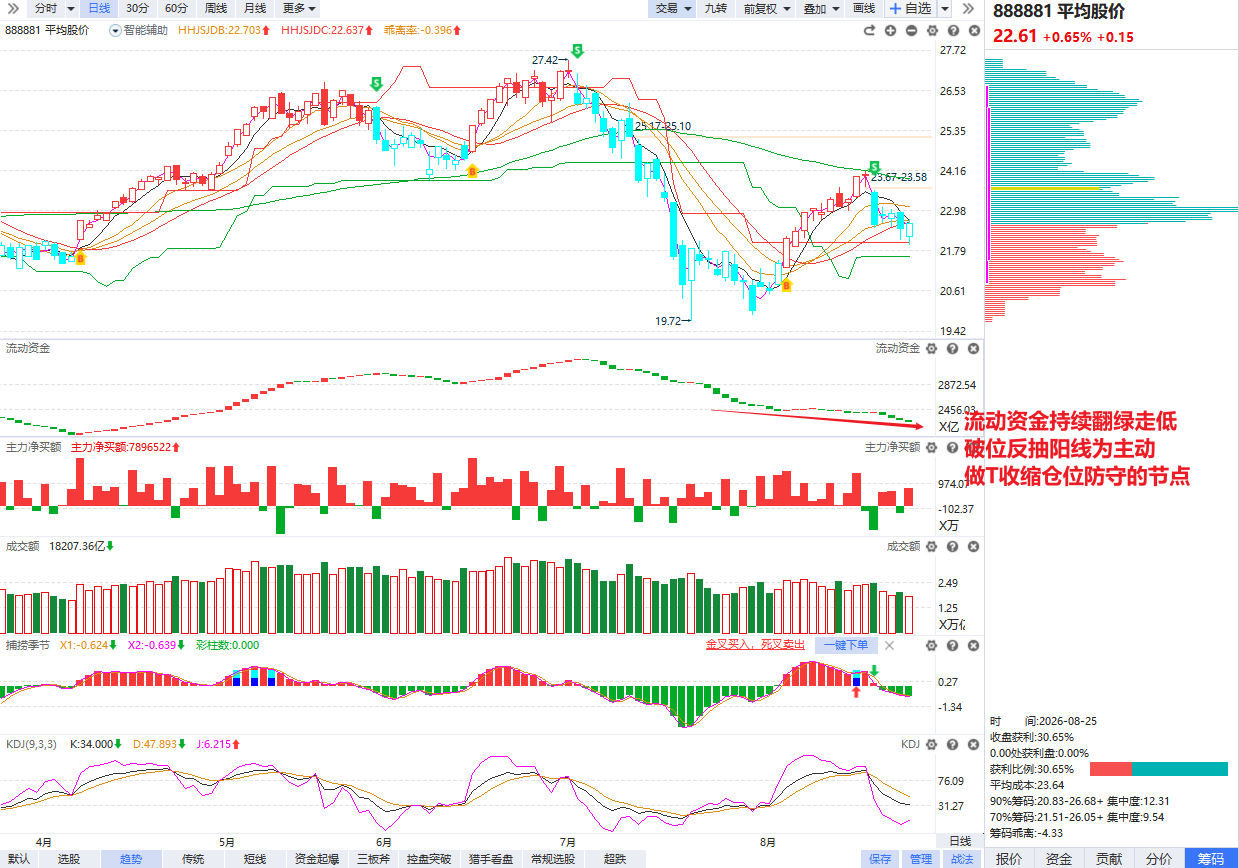Toggle 画线 drawing mode
The image size is (1239, 868).
coord(864,8)
